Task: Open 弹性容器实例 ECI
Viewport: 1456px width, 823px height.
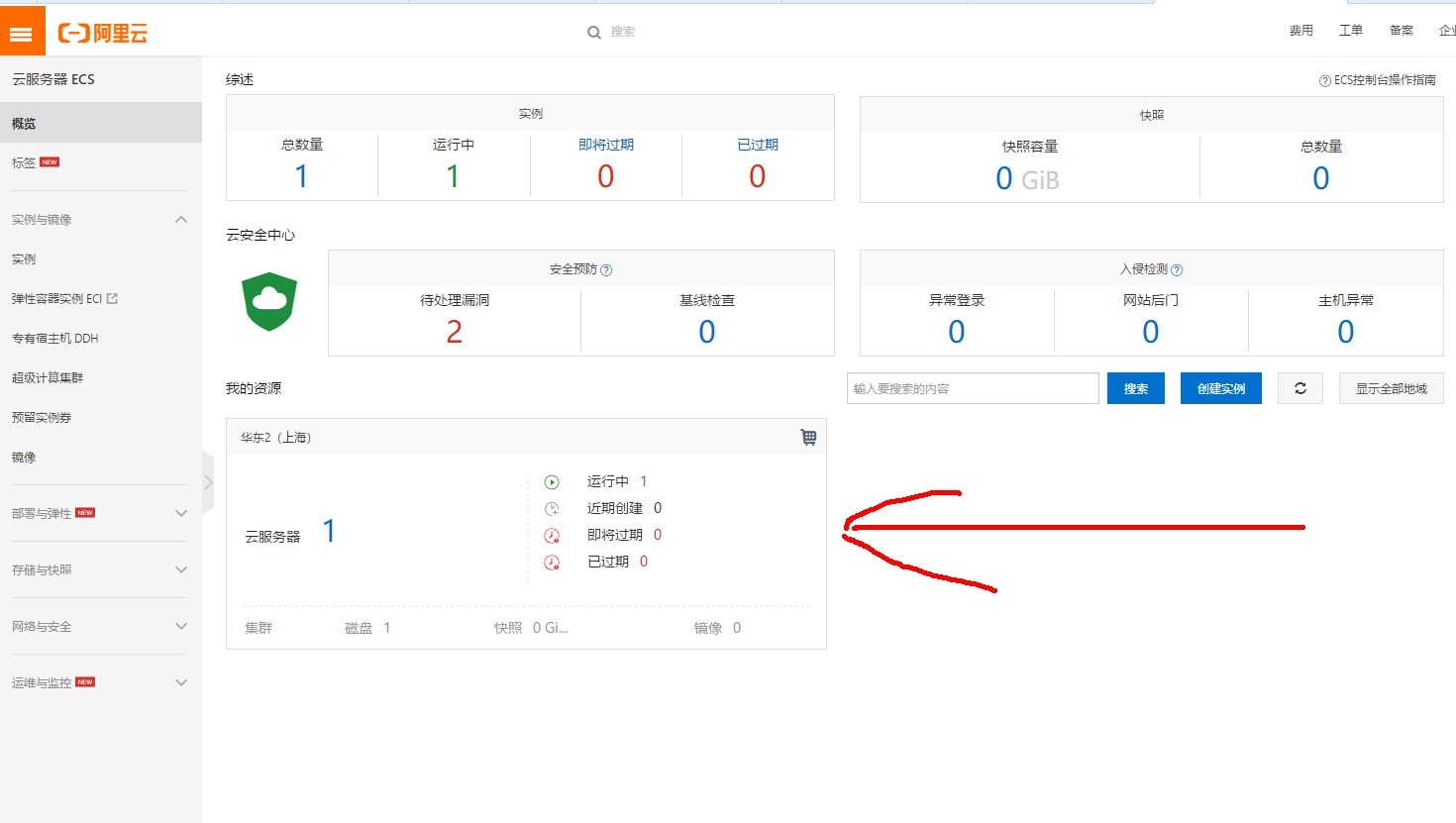Action: (x=56, y=298)
